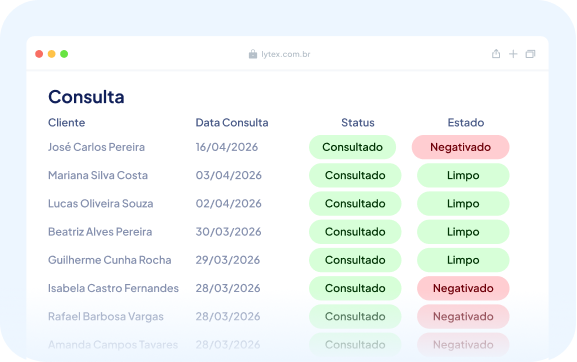Image resolution: width=577 pixels, height=362 pixels.
Task: Click the Consulta page heading
Action: coord(86,97)
